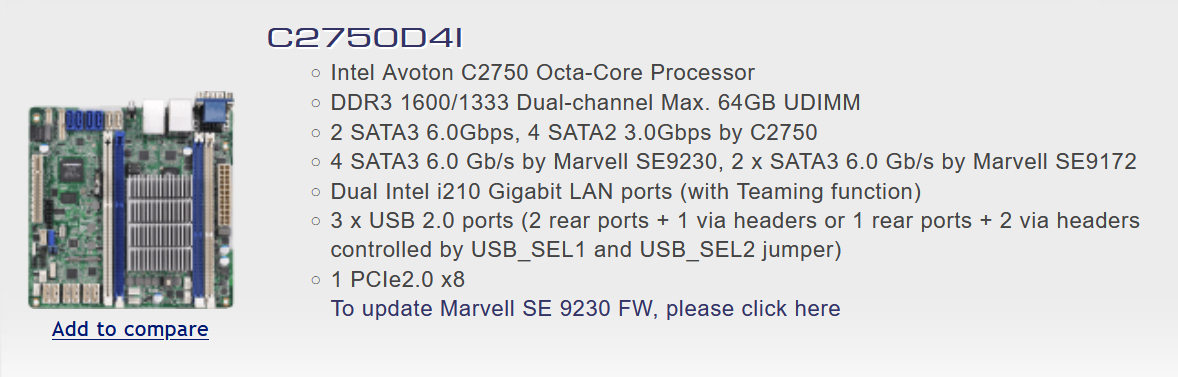1178x377 pixels.
Task: Click the bullet beside 2 SATA3 6.0Gbps
Action: click(x=316, y=133)
